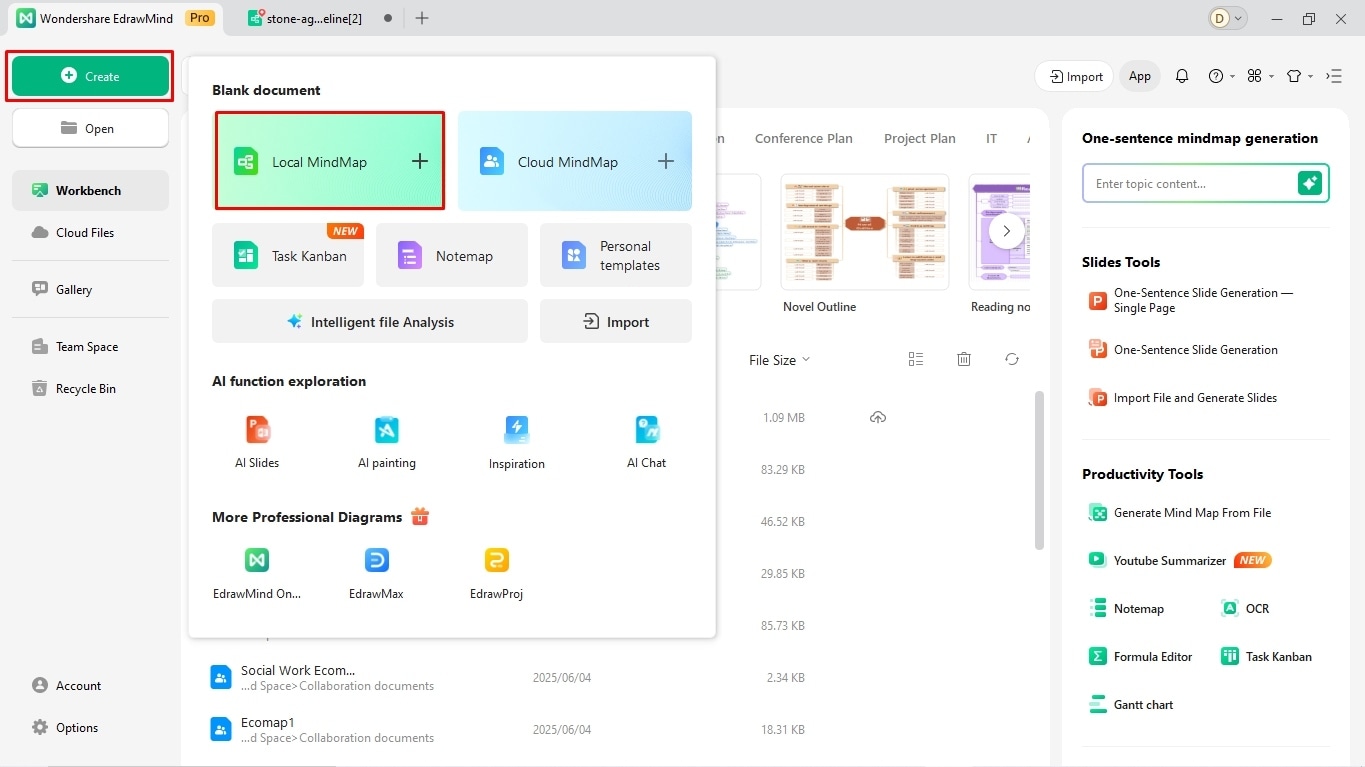The width and height of the screenshot is (1365, 767).
Task: Open AI Slides function
Action: [x=257, y=442]
